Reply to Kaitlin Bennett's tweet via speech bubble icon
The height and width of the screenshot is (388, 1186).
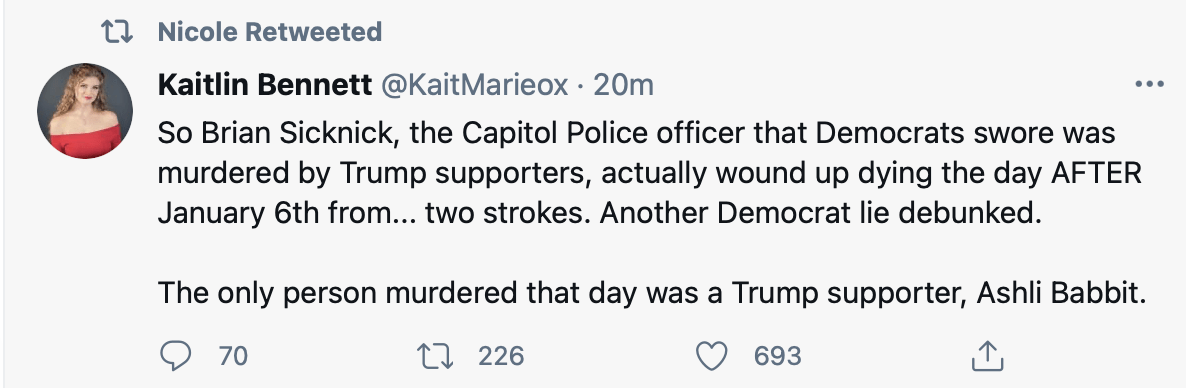tap(175, 355)
